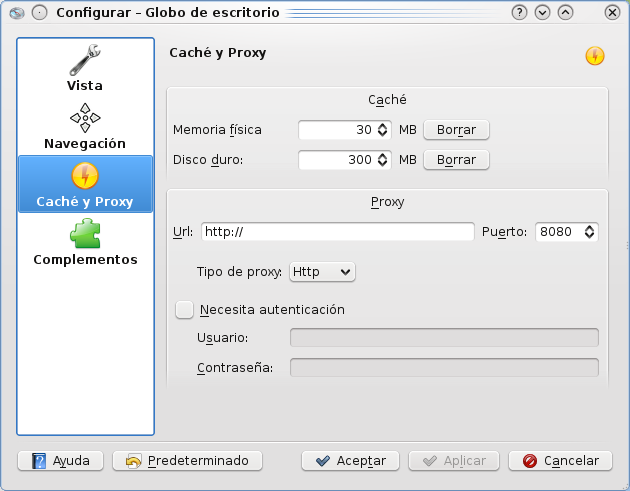Click the pin button in the title bar

point(39,13)
